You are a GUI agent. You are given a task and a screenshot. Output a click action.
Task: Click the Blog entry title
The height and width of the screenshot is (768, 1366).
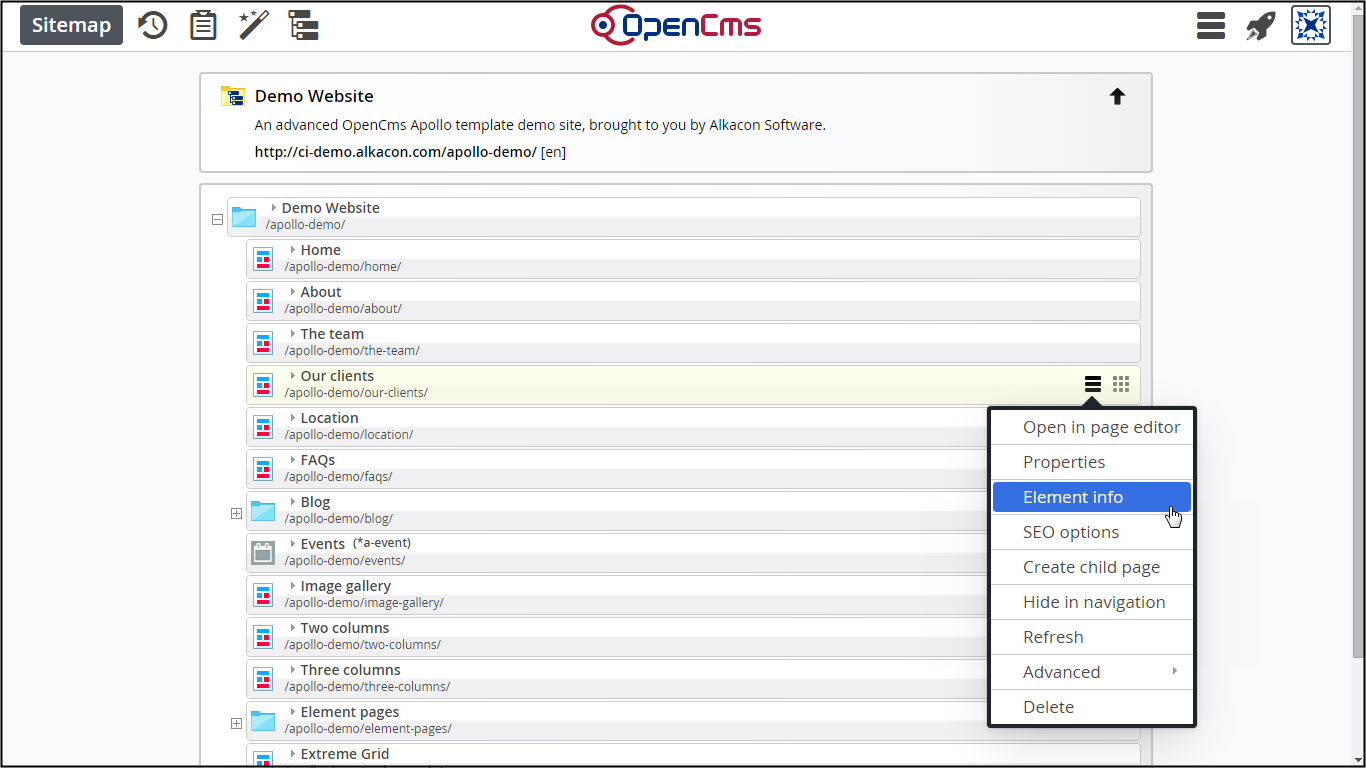315,502
